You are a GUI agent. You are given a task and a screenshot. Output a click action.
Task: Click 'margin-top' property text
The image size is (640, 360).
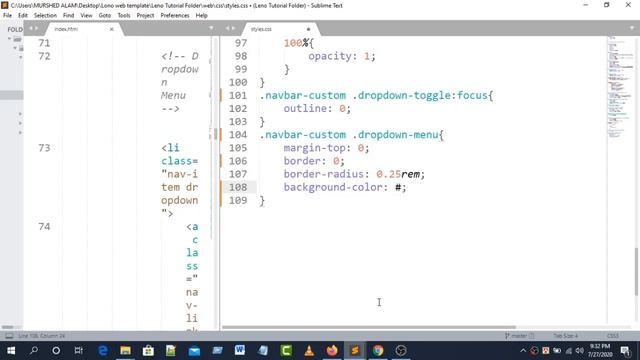314,148
